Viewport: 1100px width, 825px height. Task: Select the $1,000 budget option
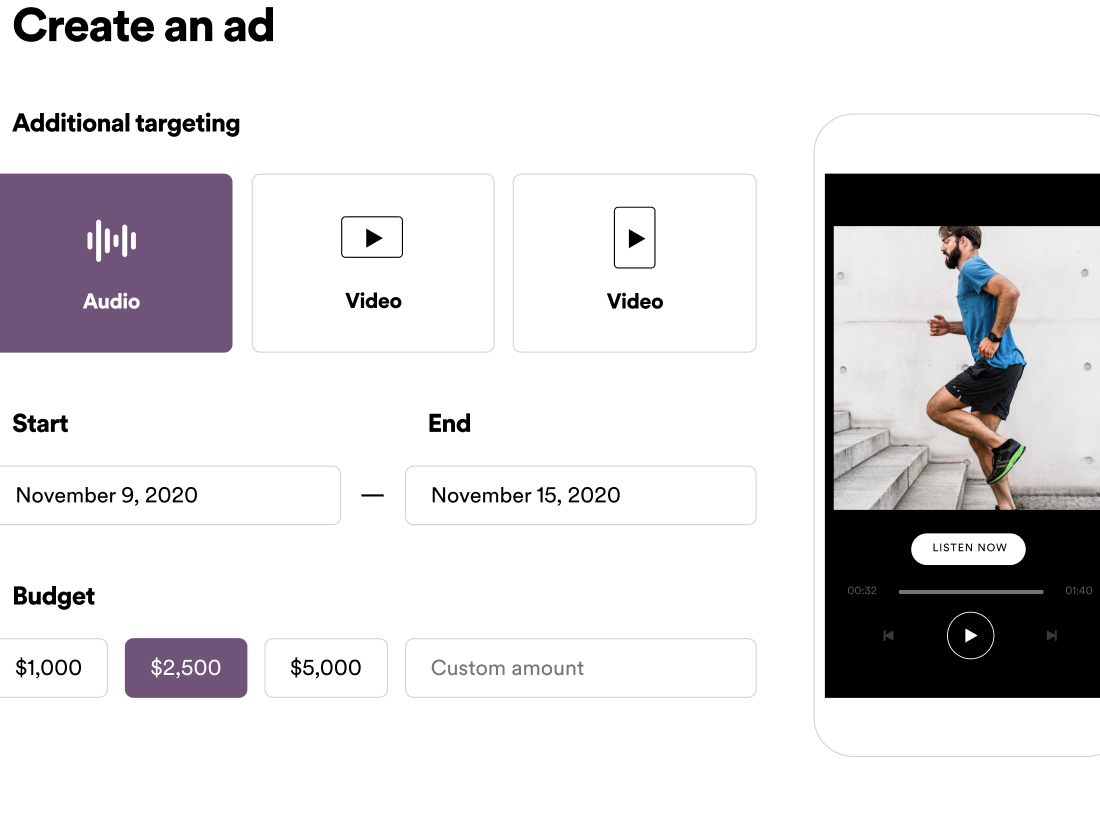coord(50,668)
